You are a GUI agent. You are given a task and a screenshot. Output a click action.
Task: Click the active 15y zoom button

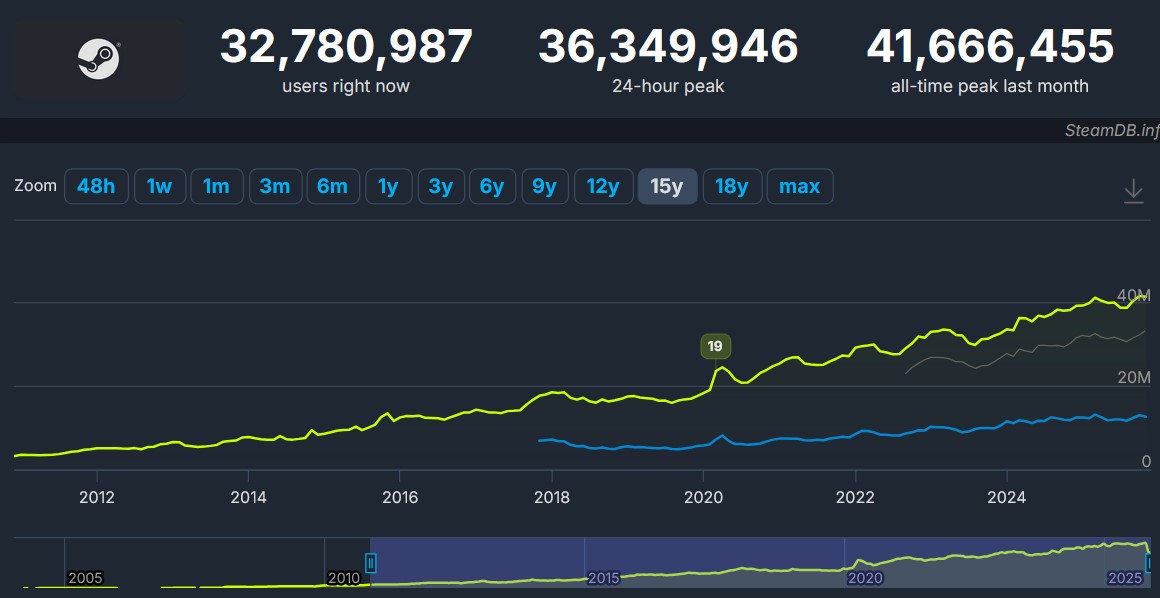point(667,186)
